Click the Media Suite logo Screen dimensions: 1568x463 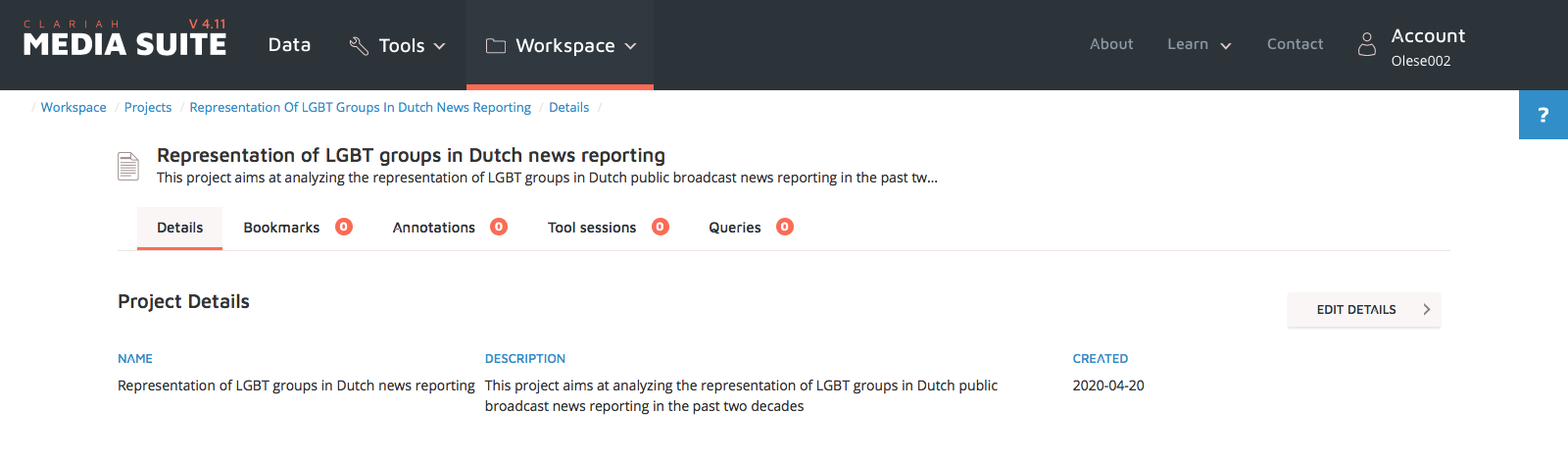(x=124, y=39)
